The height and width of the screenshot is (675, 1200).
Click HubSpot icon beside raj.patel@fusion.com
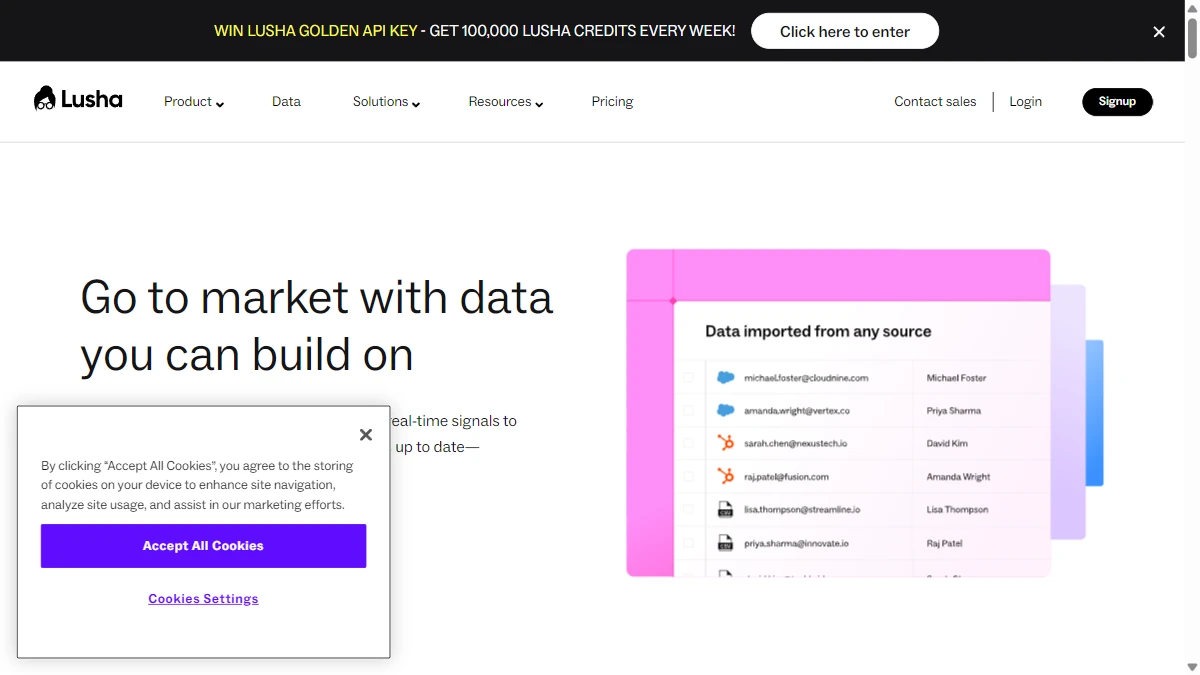(726, 476)
